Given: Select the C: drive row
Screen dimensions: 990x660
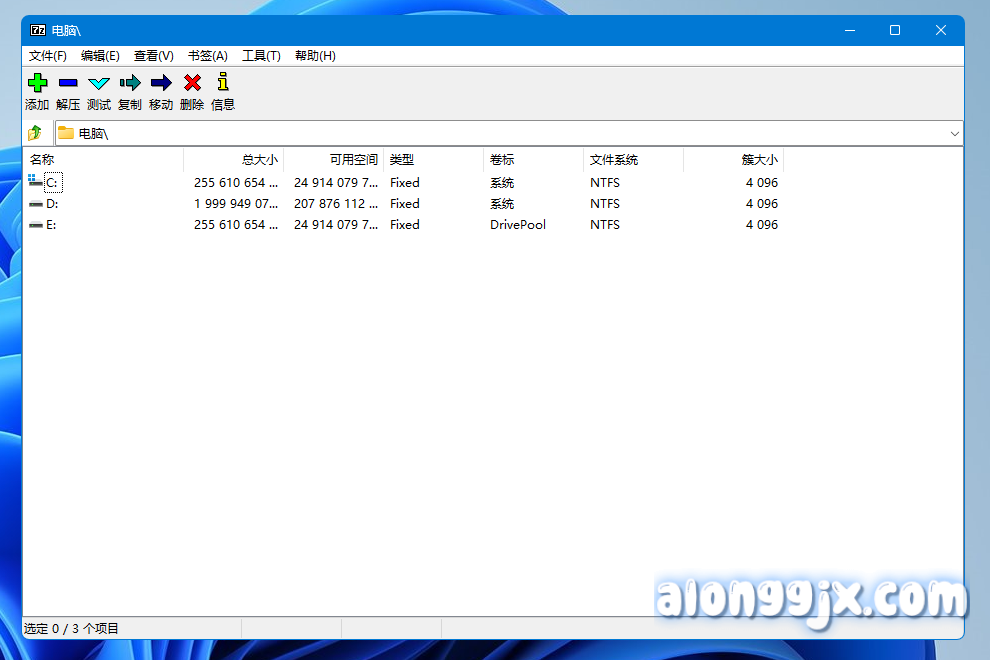Looking at the screenshot, I should tap(52, 183).
